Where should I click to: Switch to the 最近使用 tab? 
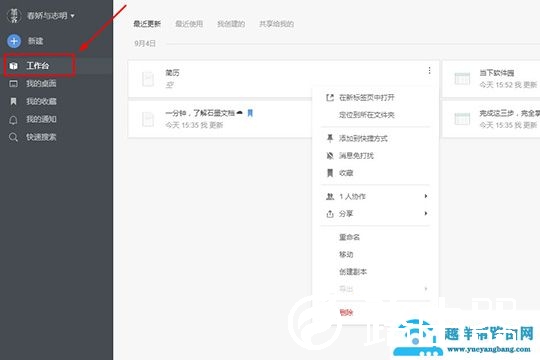(x=189, y=24)
